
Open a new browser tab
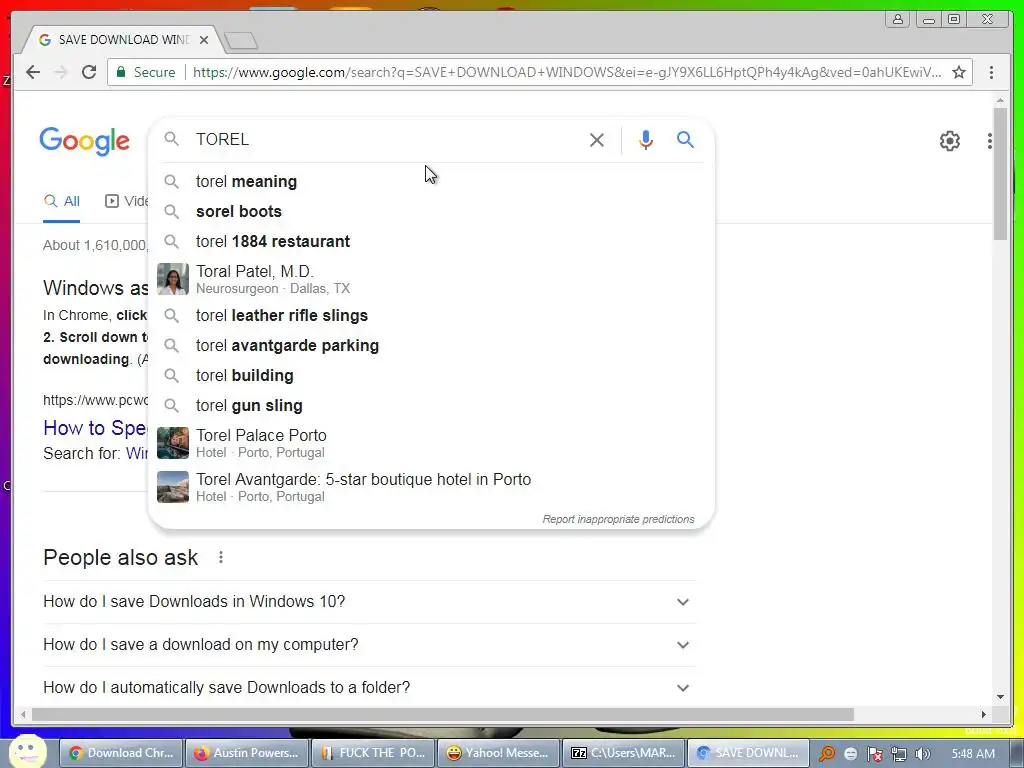(x=241, y=40)
